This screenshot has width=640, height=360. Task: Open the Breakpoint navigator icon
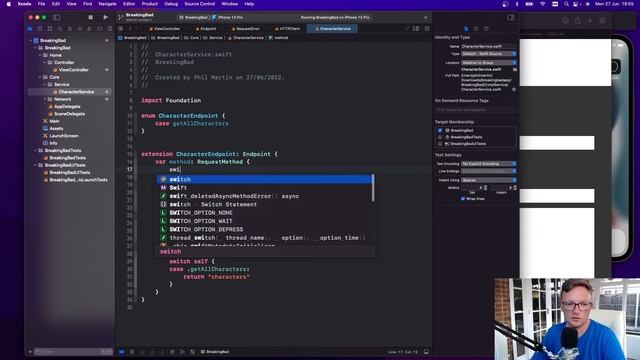(x=100, y=29)
